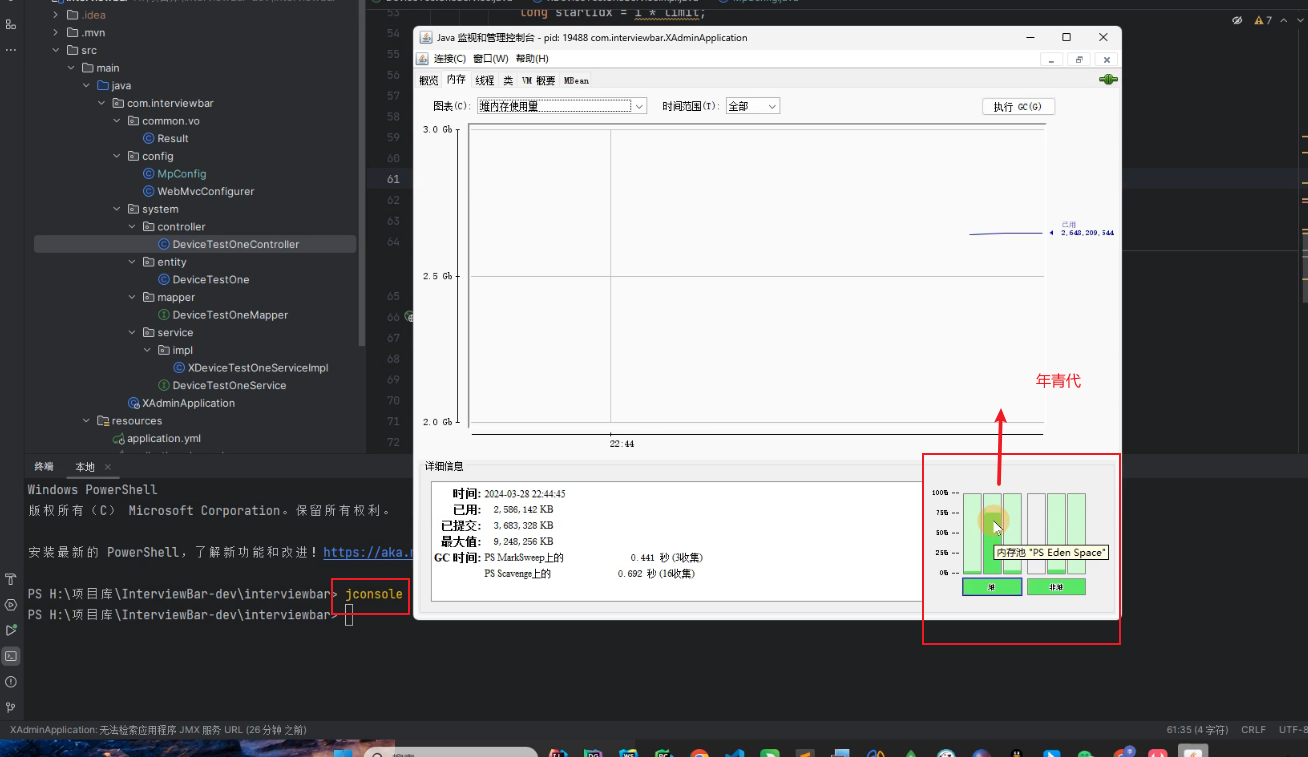Collapse the common.vo package
The width and height of the screenshot is (1308, 757).
click(117, 121)
